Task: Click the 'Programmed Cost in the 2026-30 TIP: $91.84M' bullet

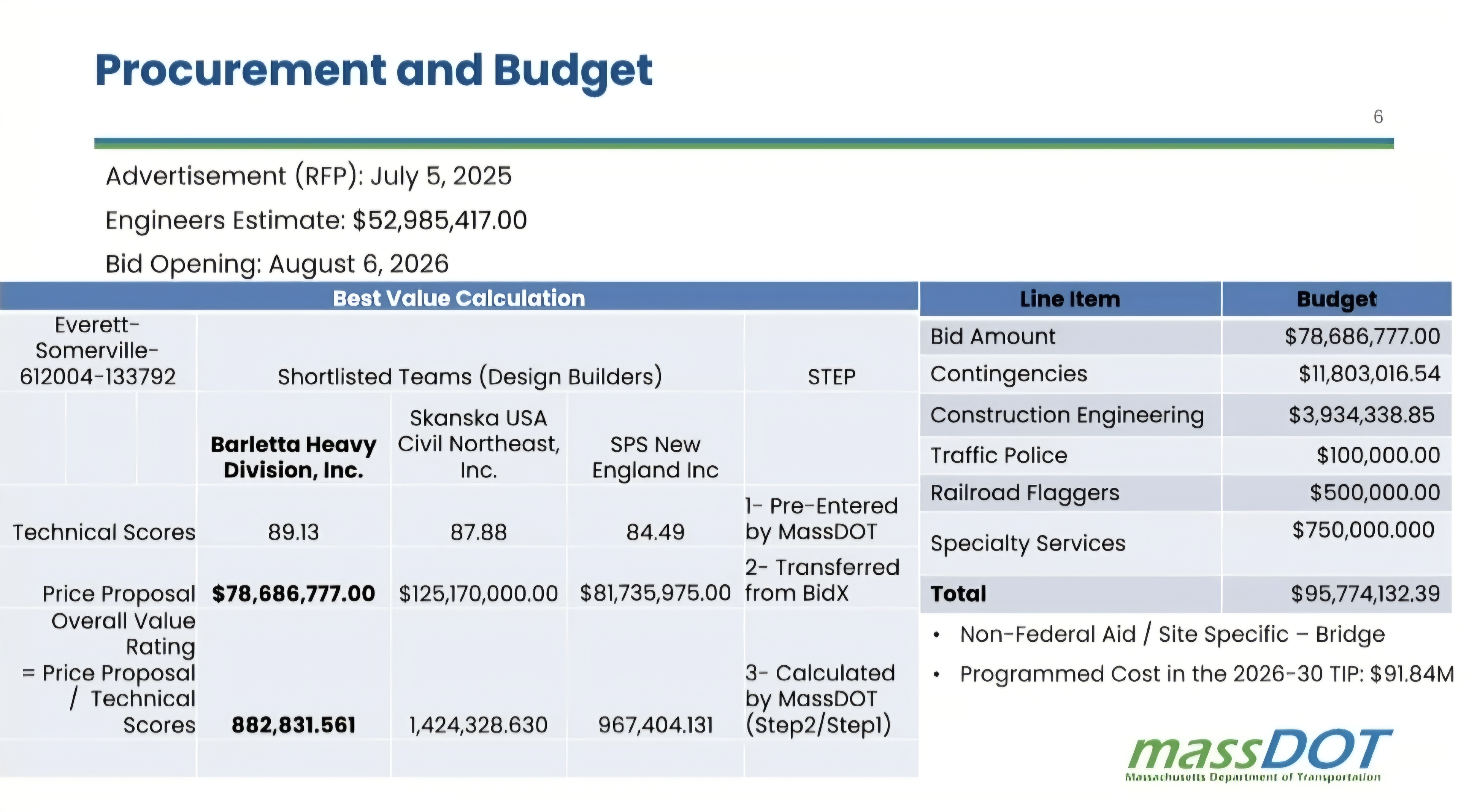Action: (x=1207, y=674)
